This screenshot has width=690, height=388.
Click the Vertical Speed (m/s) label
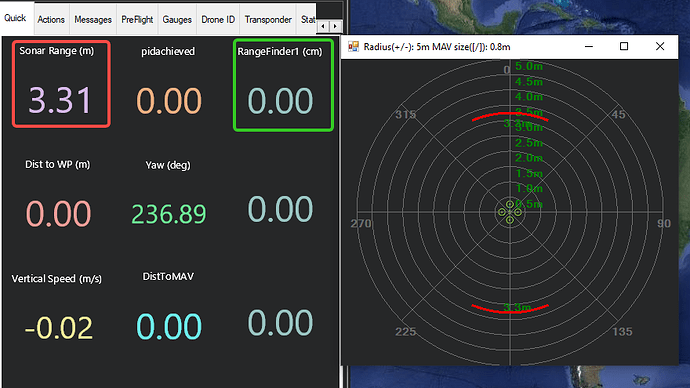[56, 279]
